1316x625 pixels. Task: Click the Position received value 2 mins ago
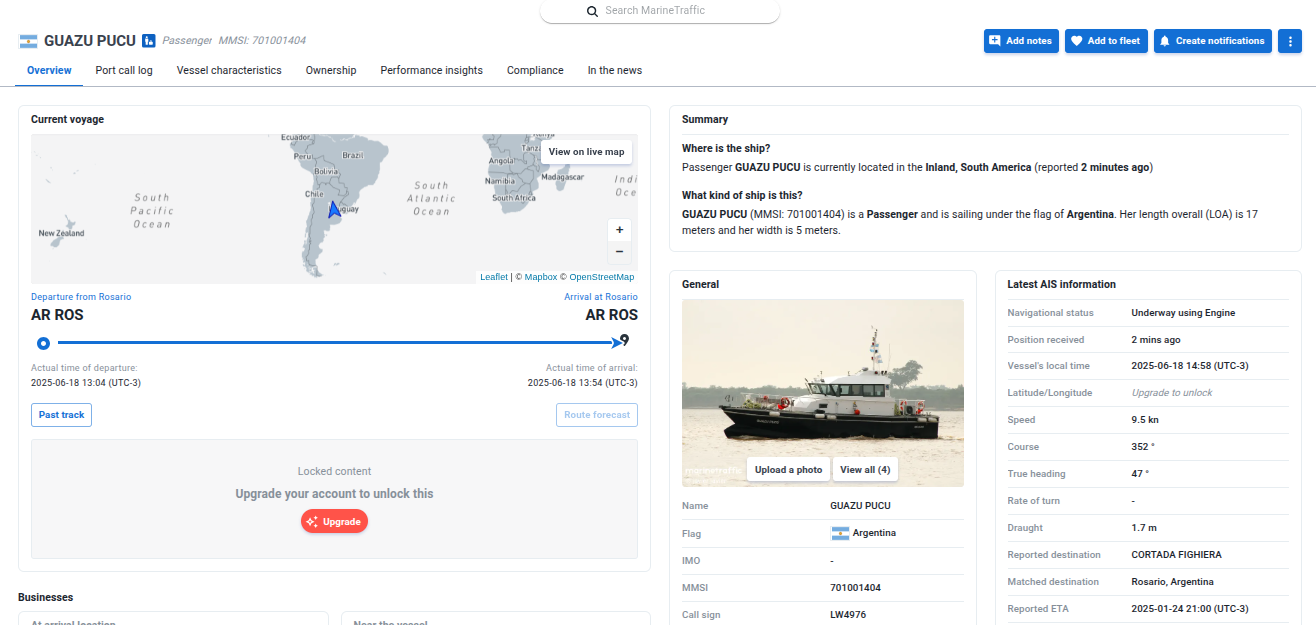click(x=1156, y=340)
